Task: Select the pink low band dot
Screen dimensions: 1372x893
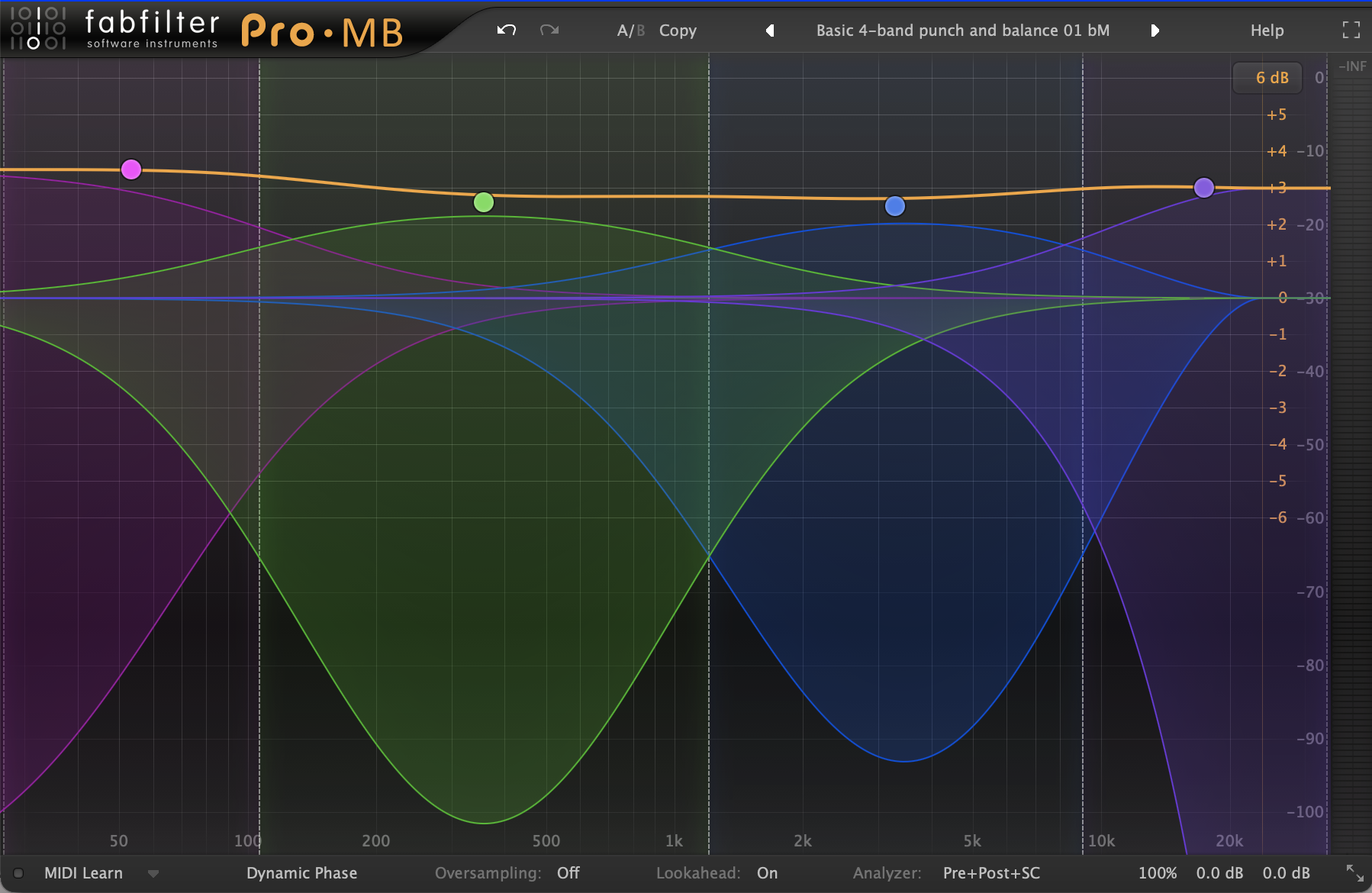Action: (x=131, y=169)
